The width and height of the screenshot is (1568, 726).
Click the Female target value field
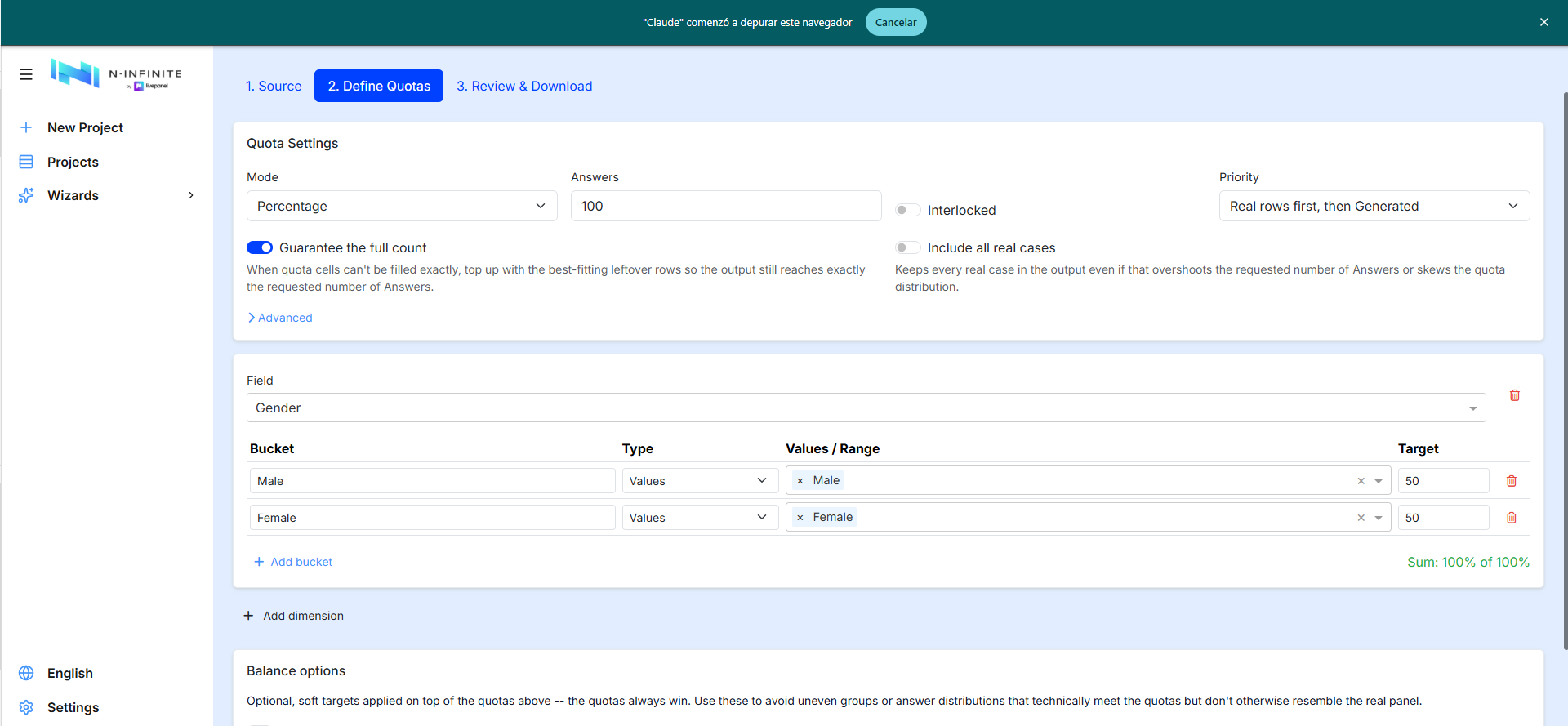point(1443,518)
